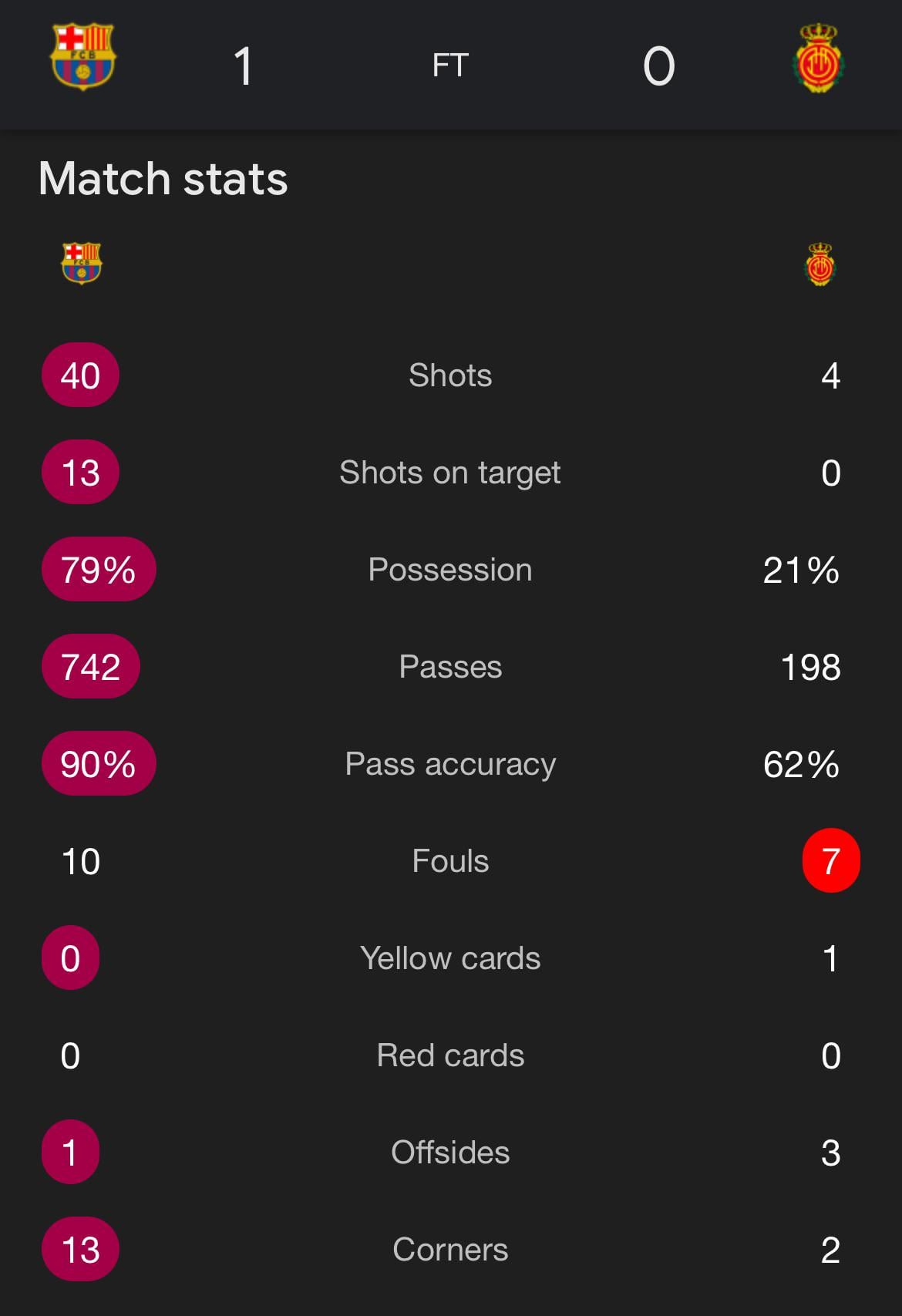Screen dimensions: 902x1316
Task: Click Barcelona's pass accuracy pill showing 90%
Action: (x=98, y=764)
